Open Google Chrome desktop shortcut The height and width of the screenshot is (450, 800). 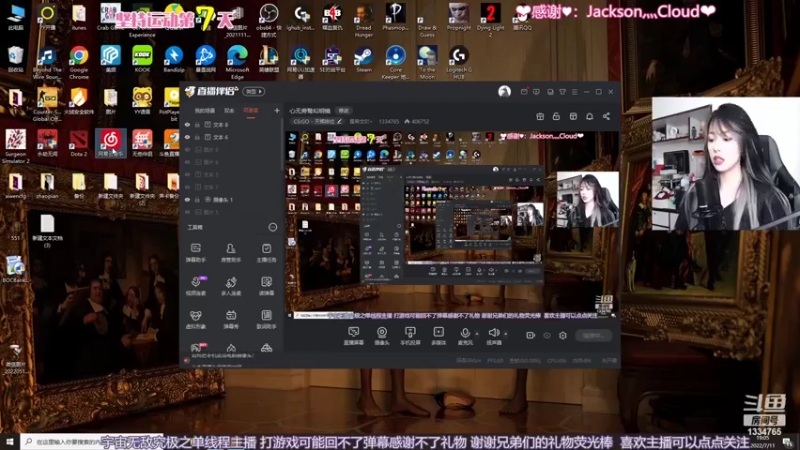click(79, 62)
